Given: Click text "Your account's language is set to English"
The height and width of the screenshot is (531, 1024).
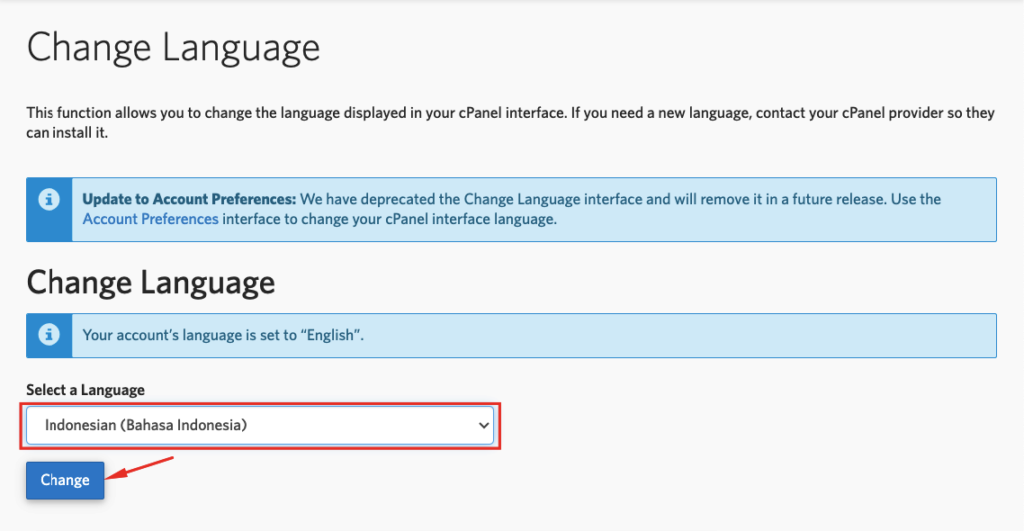Looking at the screenshot, I should (223, 335).
